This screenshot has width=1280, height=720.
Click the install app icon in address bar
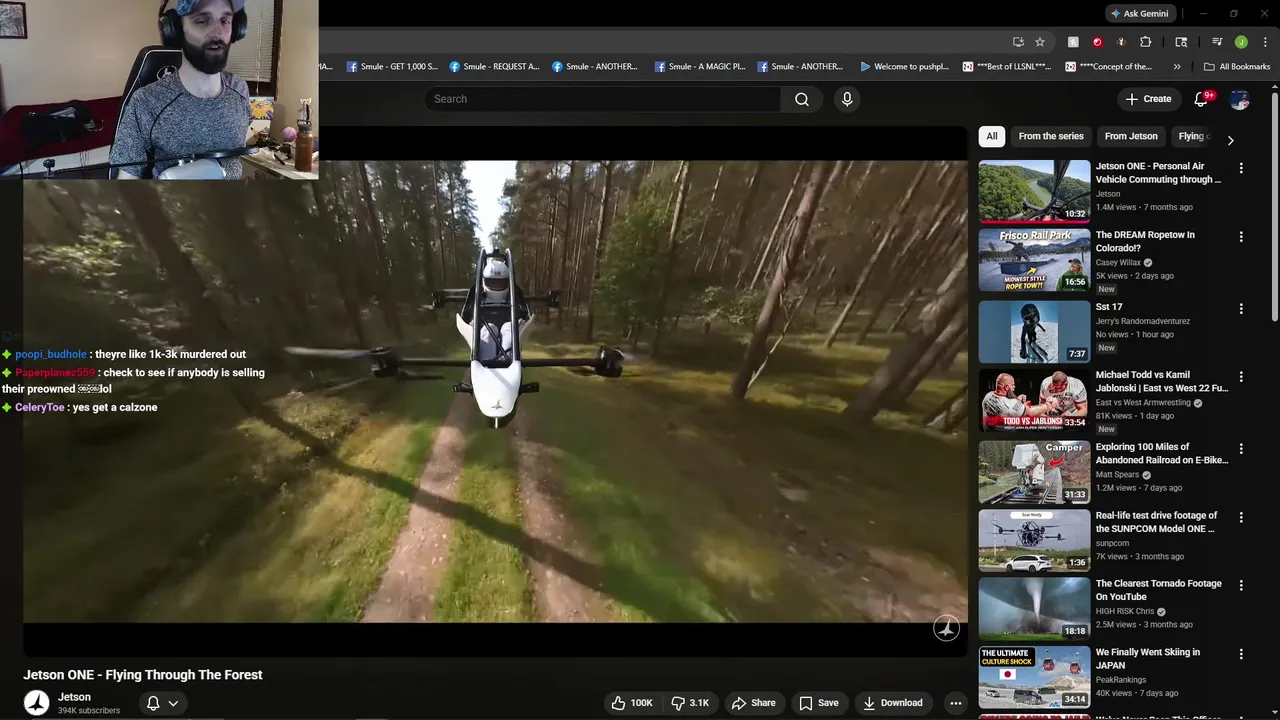click(1018, 42)
